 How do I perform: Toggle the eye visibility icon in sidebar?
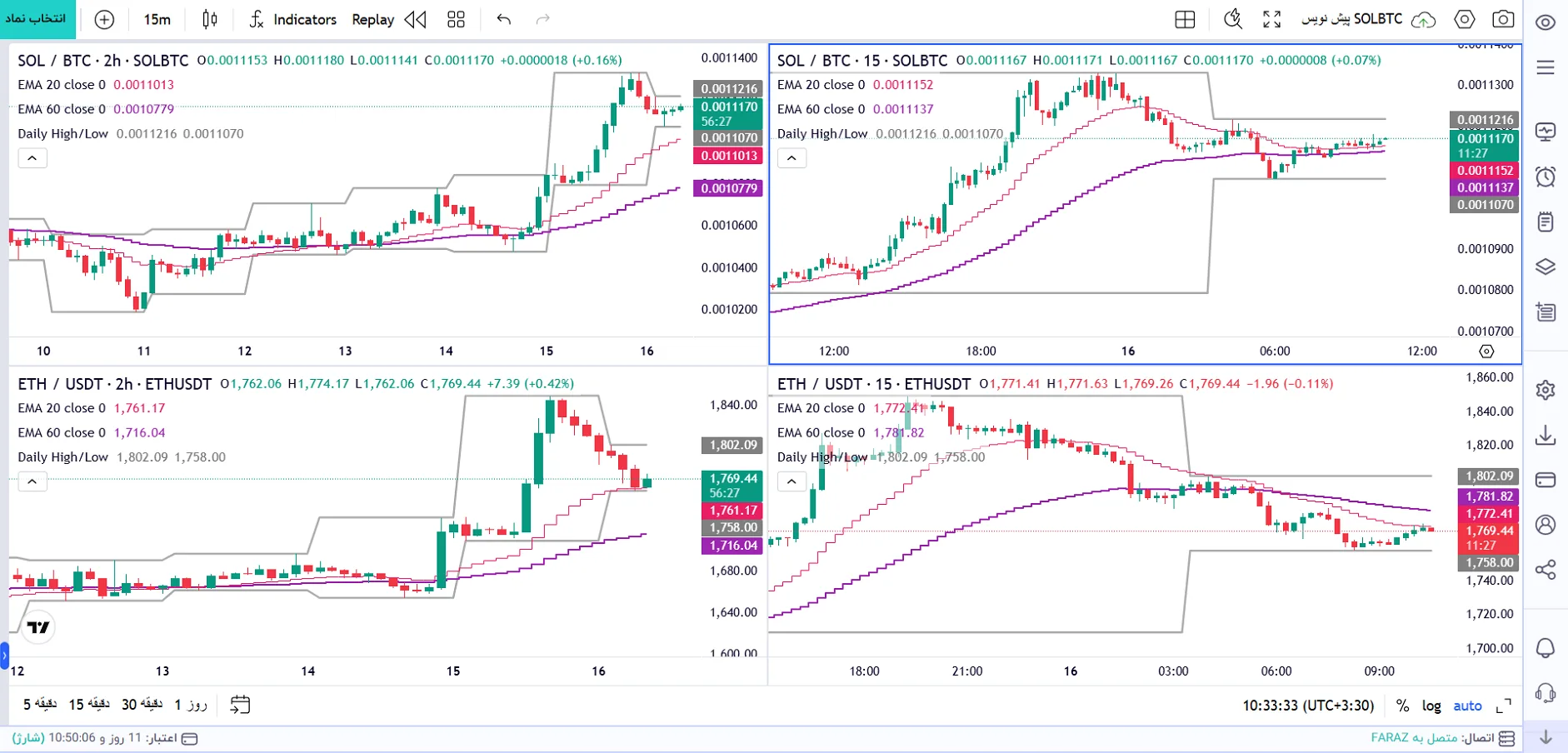[x=1546, y=22]
